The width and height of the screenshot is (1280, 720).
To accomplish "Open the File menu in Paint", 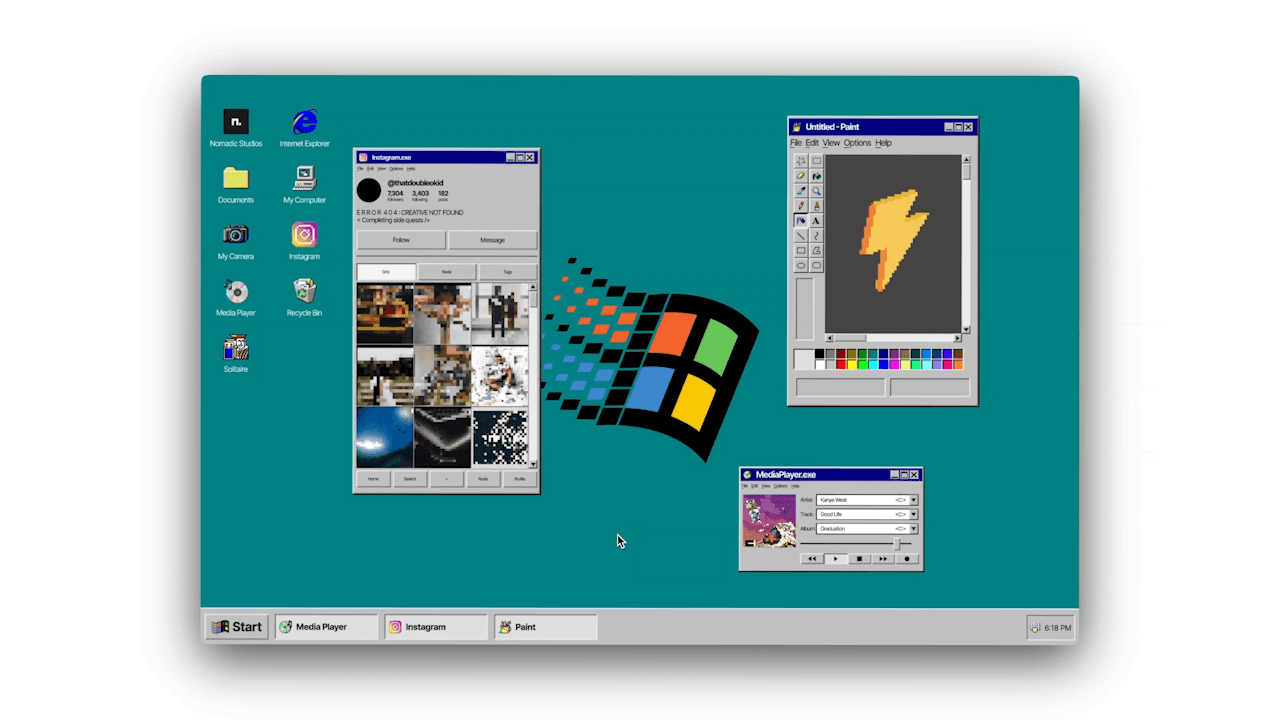I will click(796, 143).
